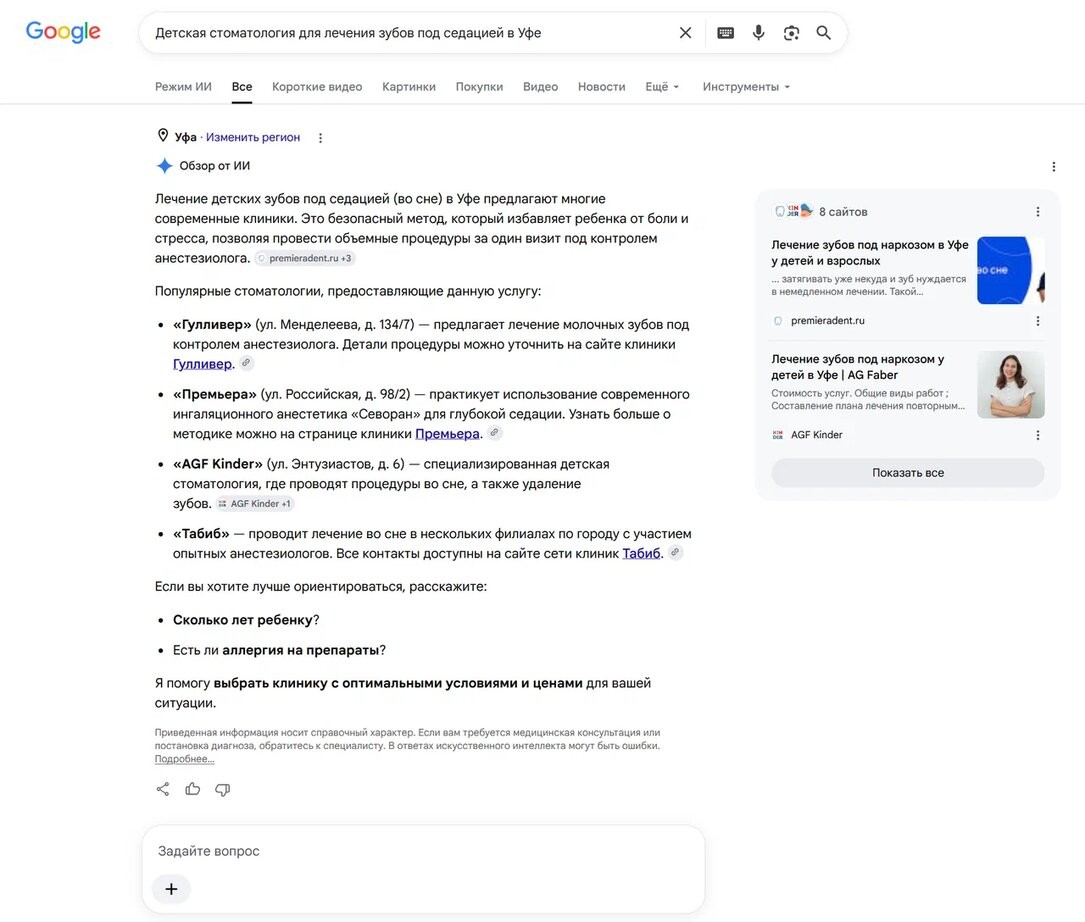Click the Изменить регион link
This screenshot has width=1085, height=922.
pos(253,137)
